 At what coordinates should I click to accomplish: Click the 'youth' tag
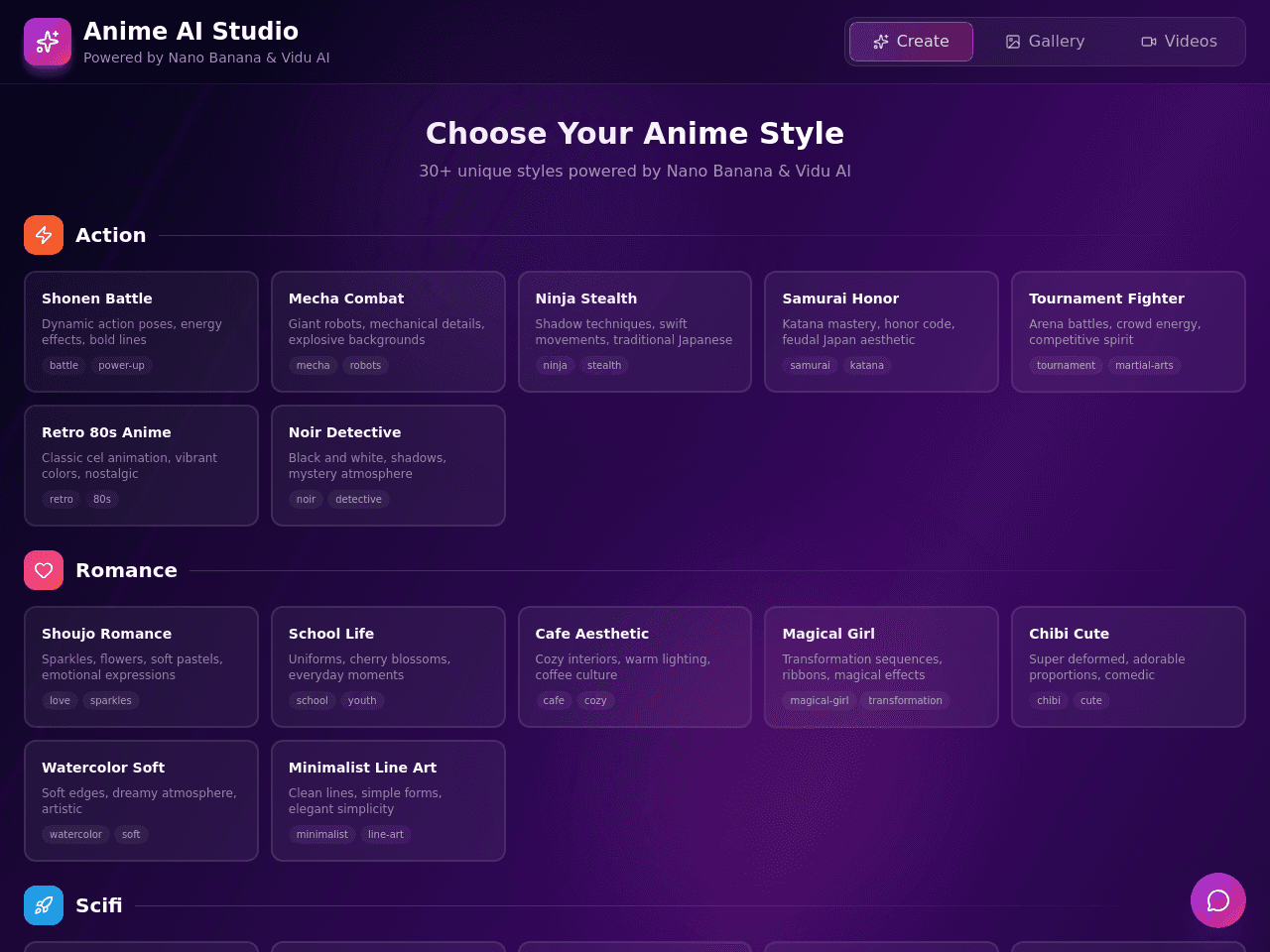(x=362, y=700)
